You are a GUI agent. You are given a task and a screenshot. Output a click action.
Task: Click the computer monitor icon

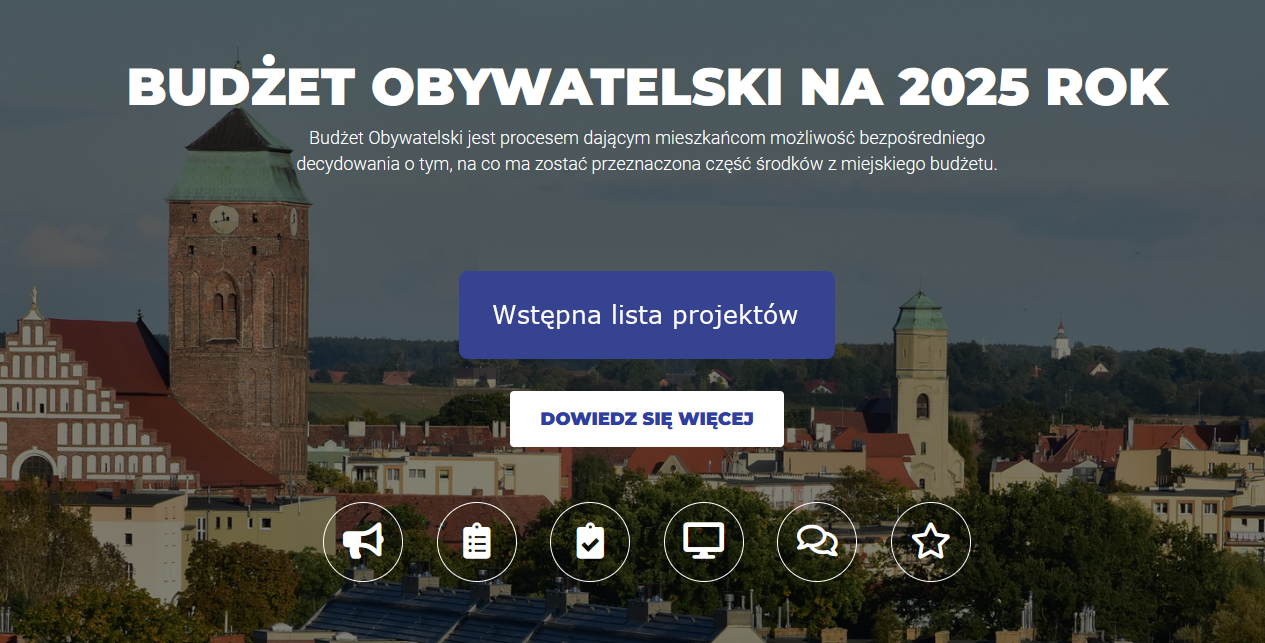click(704, 542)
